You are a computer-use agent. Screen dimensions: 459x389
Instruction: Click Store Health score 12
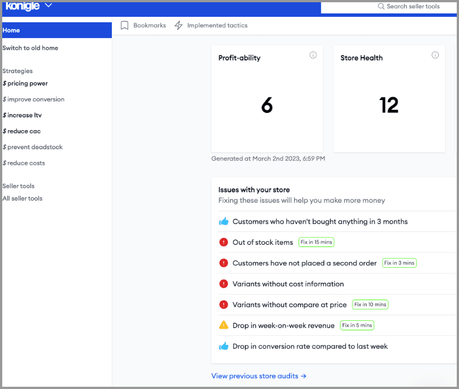[389, 105]
